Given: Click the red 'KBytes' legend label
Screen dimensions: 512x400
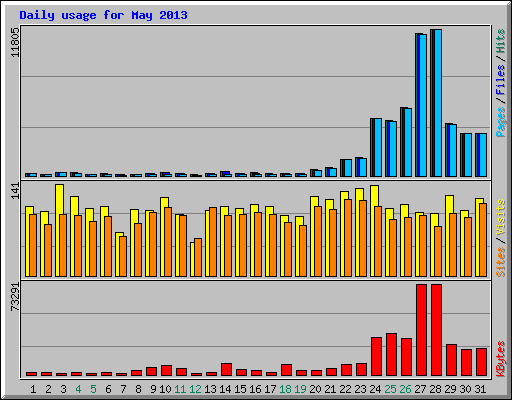Looking at the screenshot, I should point(501,359).
